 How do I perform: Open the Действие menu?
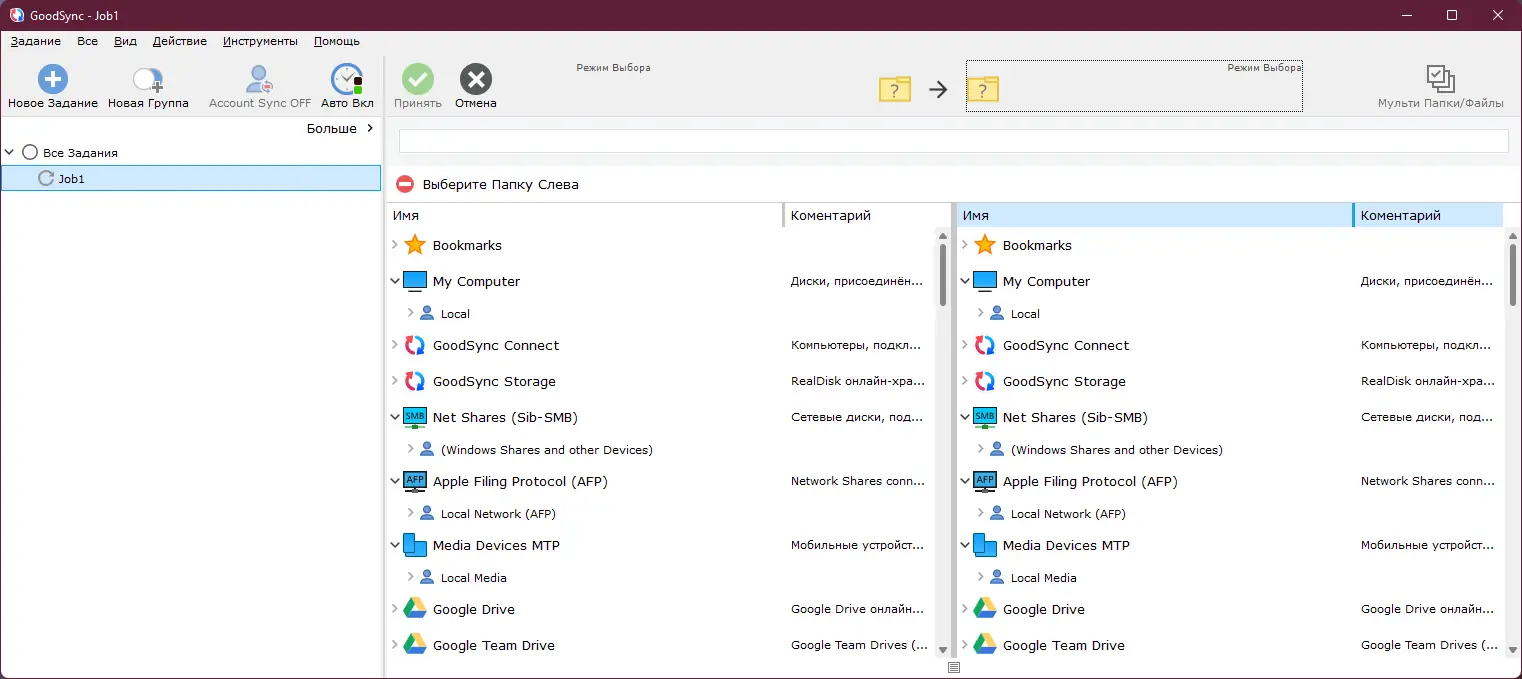(x=180, y=41)
